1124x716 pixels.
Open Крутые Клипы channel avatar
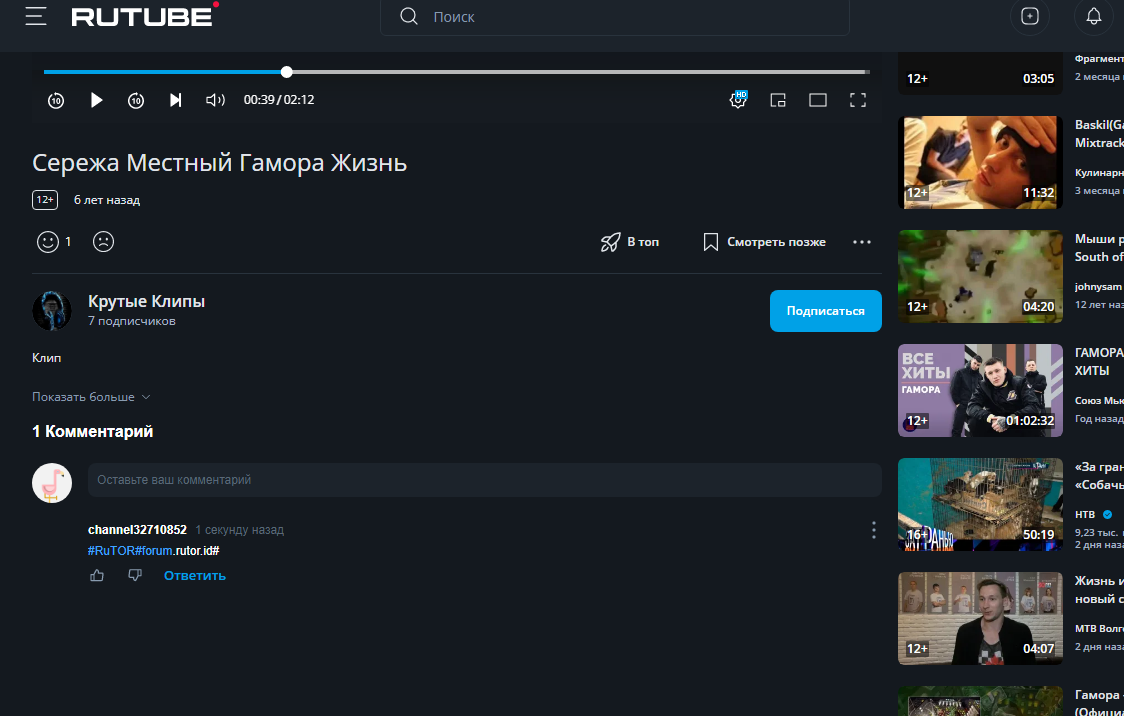[52, 311]
